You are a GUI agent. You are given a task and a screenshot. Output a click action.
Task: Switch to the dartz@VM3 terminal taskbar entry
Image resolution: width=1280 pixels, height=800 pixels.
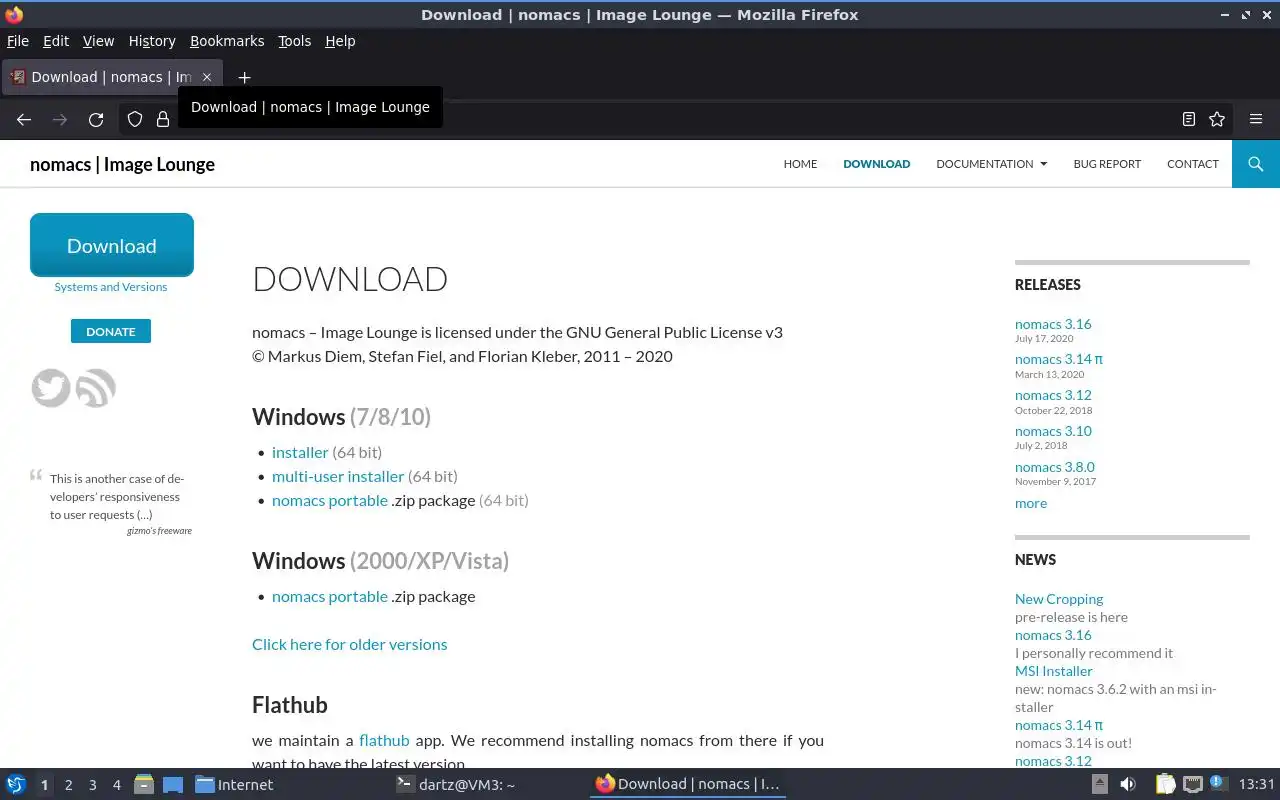455,784
